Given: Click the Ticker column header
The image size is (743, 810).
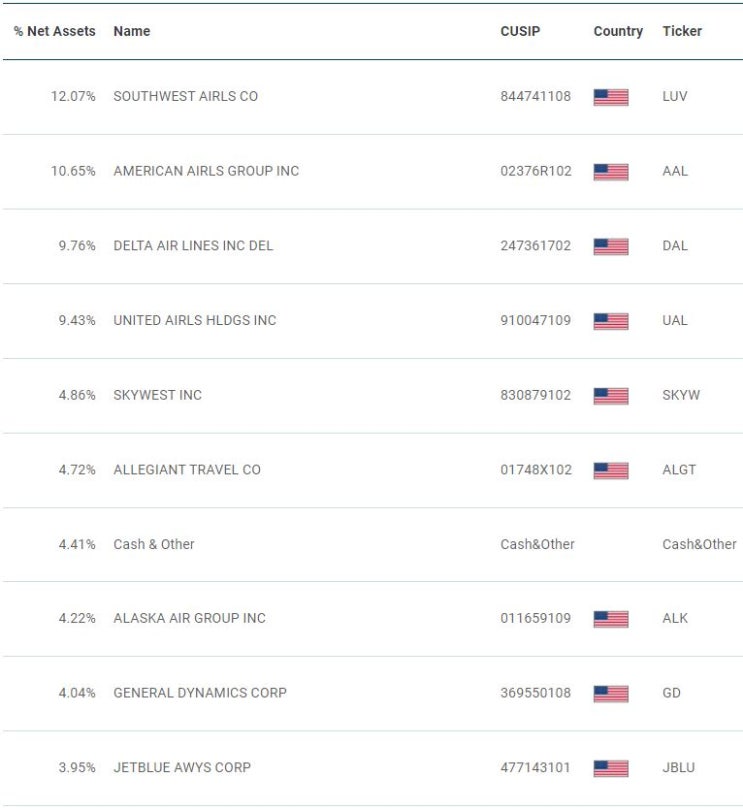Looking at the screenshot, I should pyautogui.click(x=682, y=32).
